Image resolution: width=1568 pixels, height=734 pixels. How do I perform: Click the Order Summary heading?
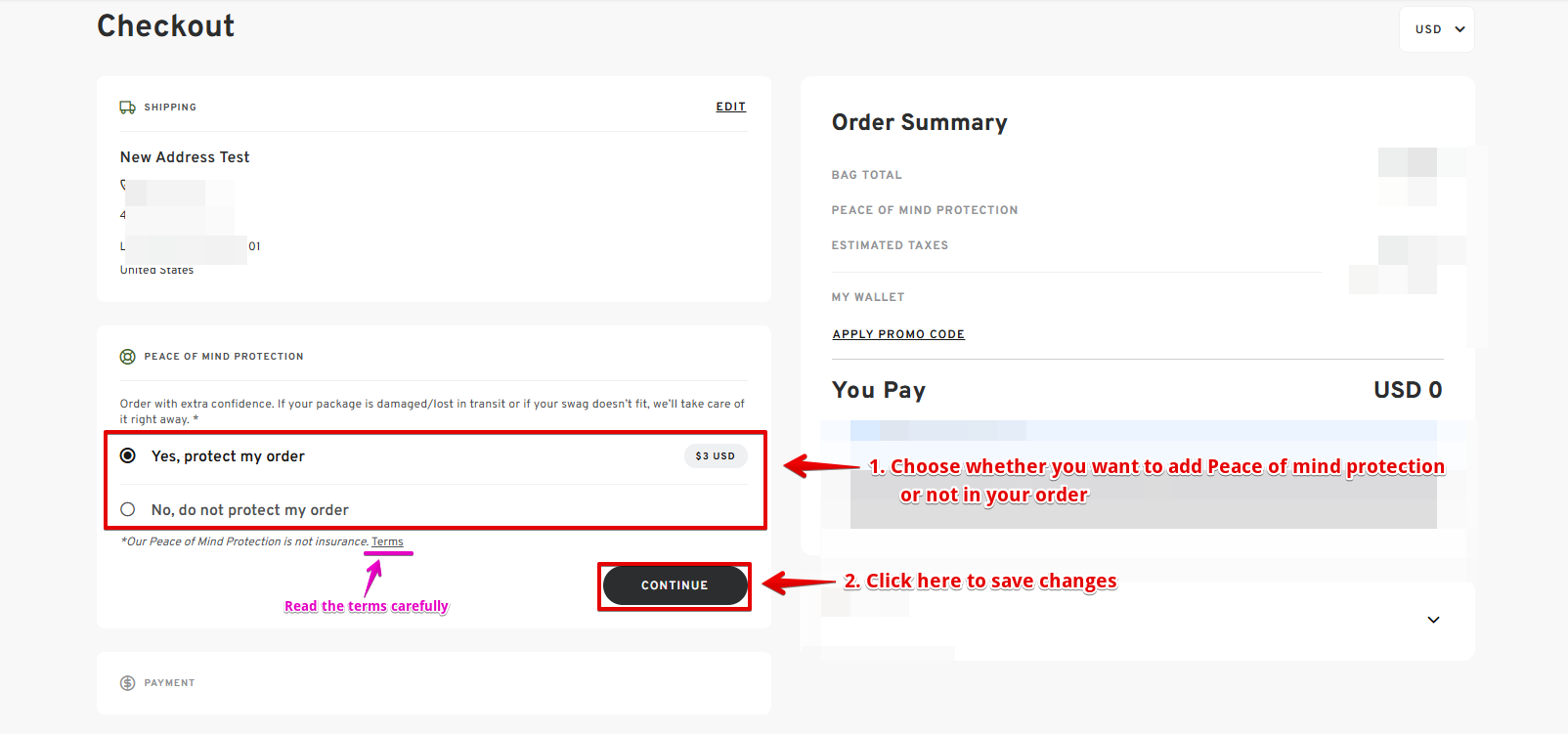click(919, 122)
